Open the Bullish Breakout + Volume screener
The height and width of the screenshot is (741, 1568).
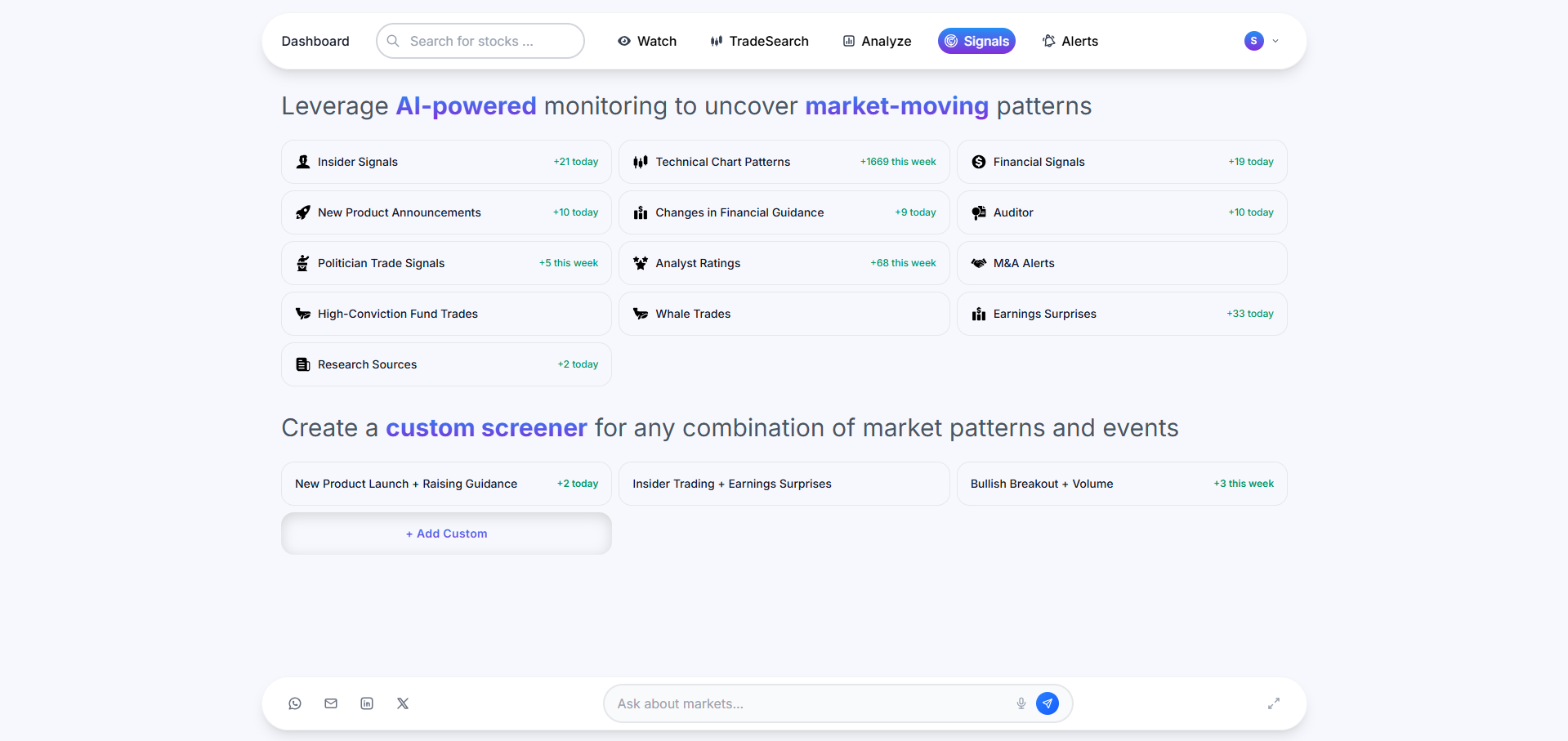pos(1121,484)
